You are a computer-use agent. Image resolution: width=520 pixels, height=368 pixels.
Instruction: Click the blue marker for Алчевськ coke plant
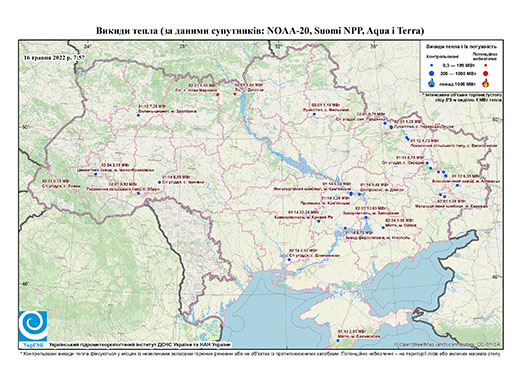click(x=457, y=185)
